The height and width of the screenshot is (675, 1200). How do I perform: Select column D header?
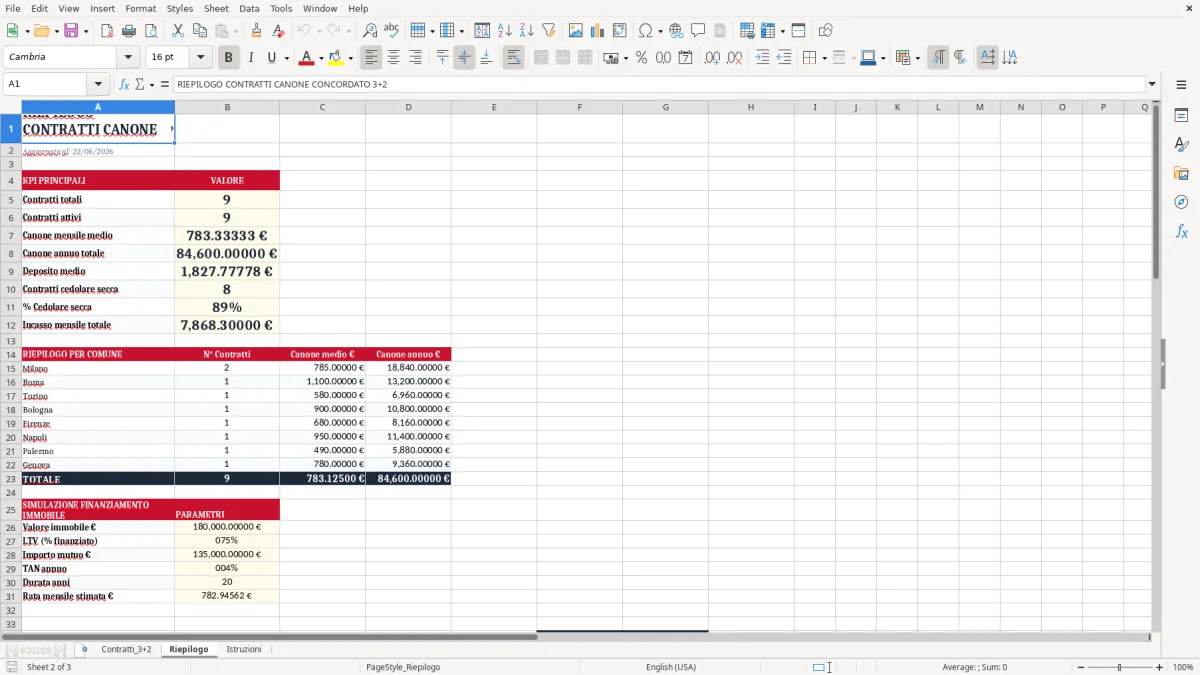click(x=408, y=107)
